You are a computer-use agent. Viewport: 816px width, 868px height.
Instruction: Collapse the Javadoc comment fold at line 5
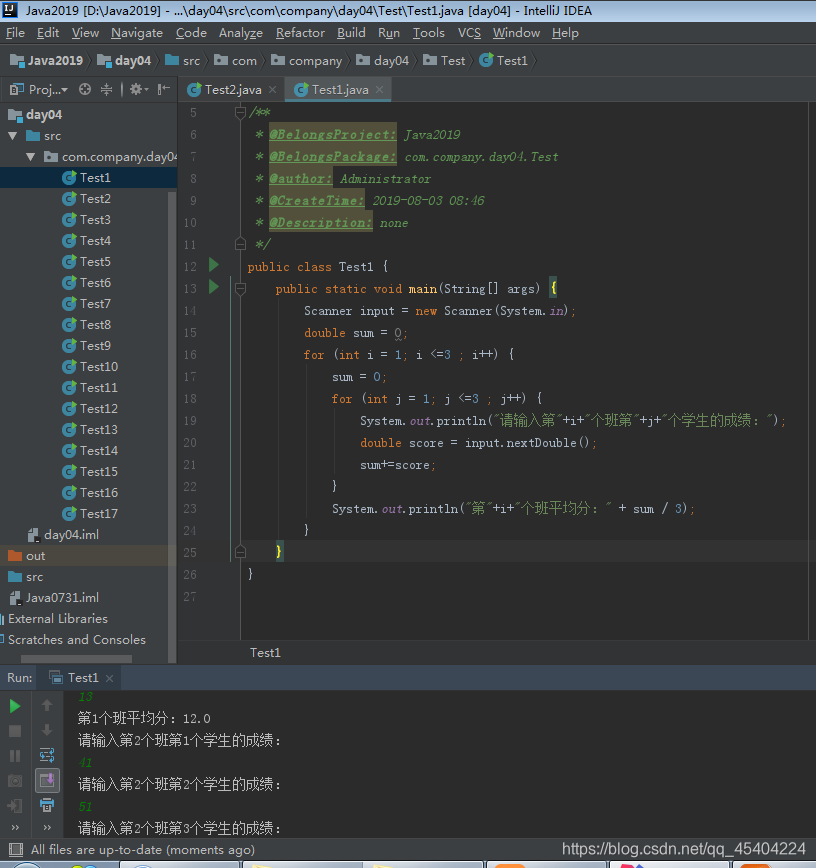[240, 113]
